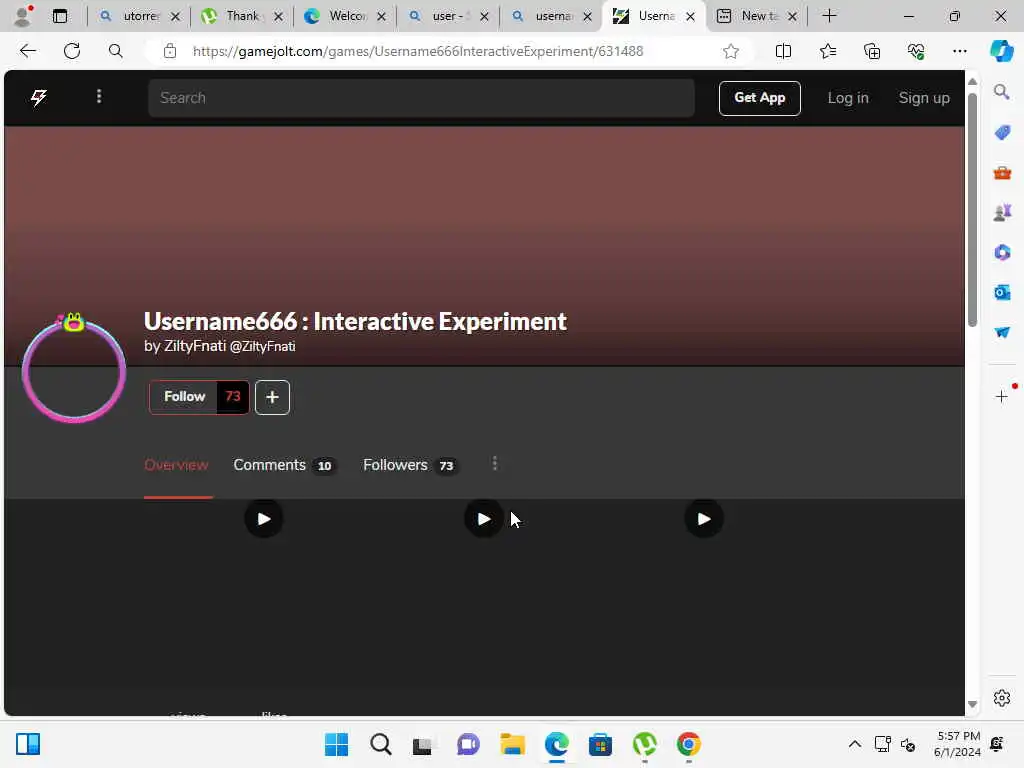The width and height of the screenshot is (1024, 768).
Task: Open the Widgets panel icon
Action: coord(28,744)
